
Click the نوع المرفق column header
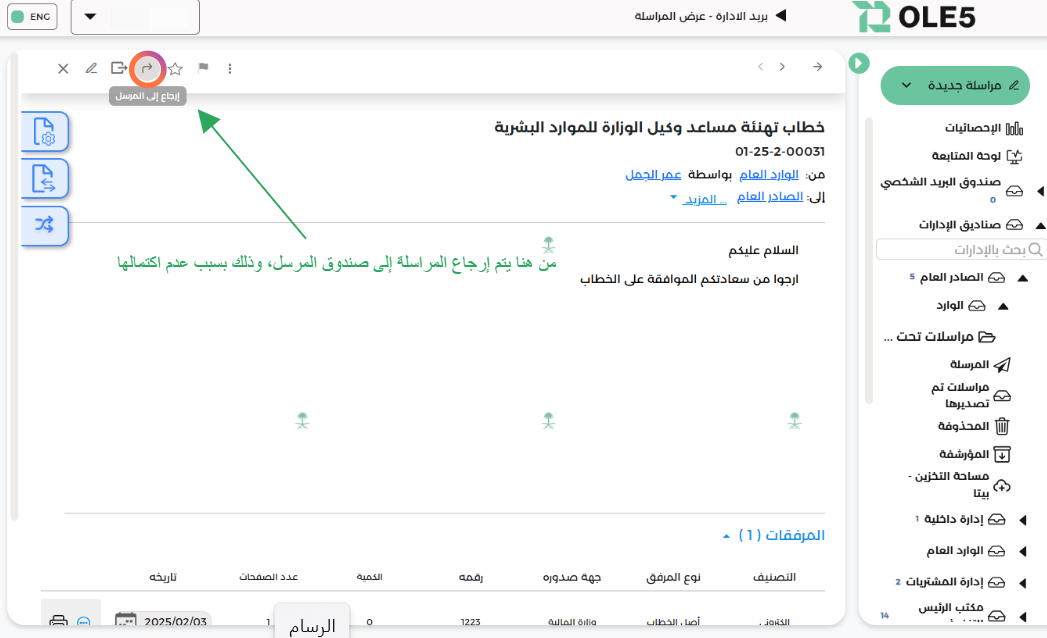[673, 577]
